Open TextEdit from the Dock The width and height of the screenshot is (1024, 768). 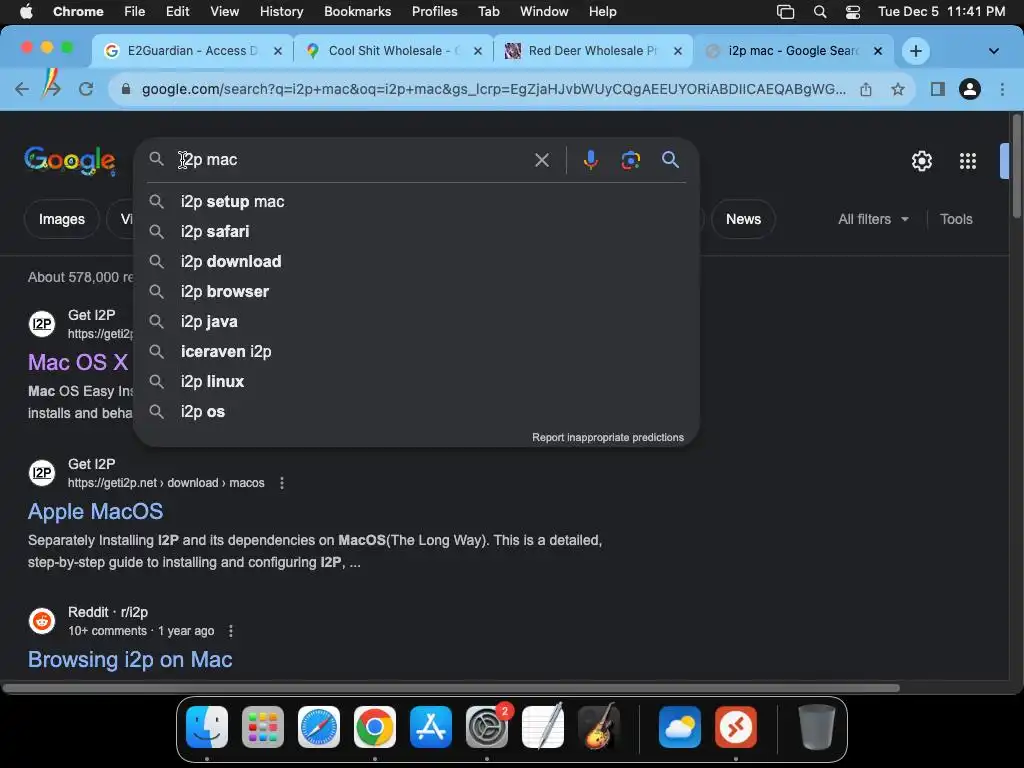pos(543,727)
